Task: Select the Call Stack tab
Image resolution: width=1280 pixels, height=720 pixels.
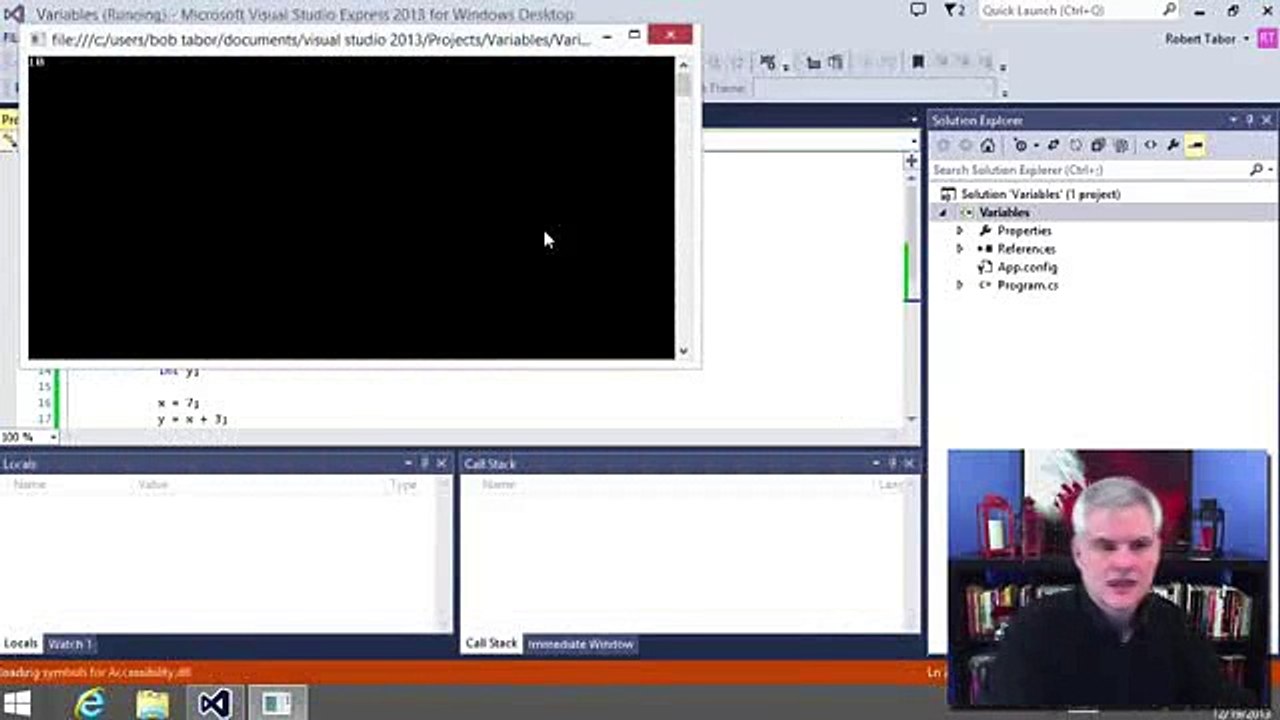Action: (491, 644)
